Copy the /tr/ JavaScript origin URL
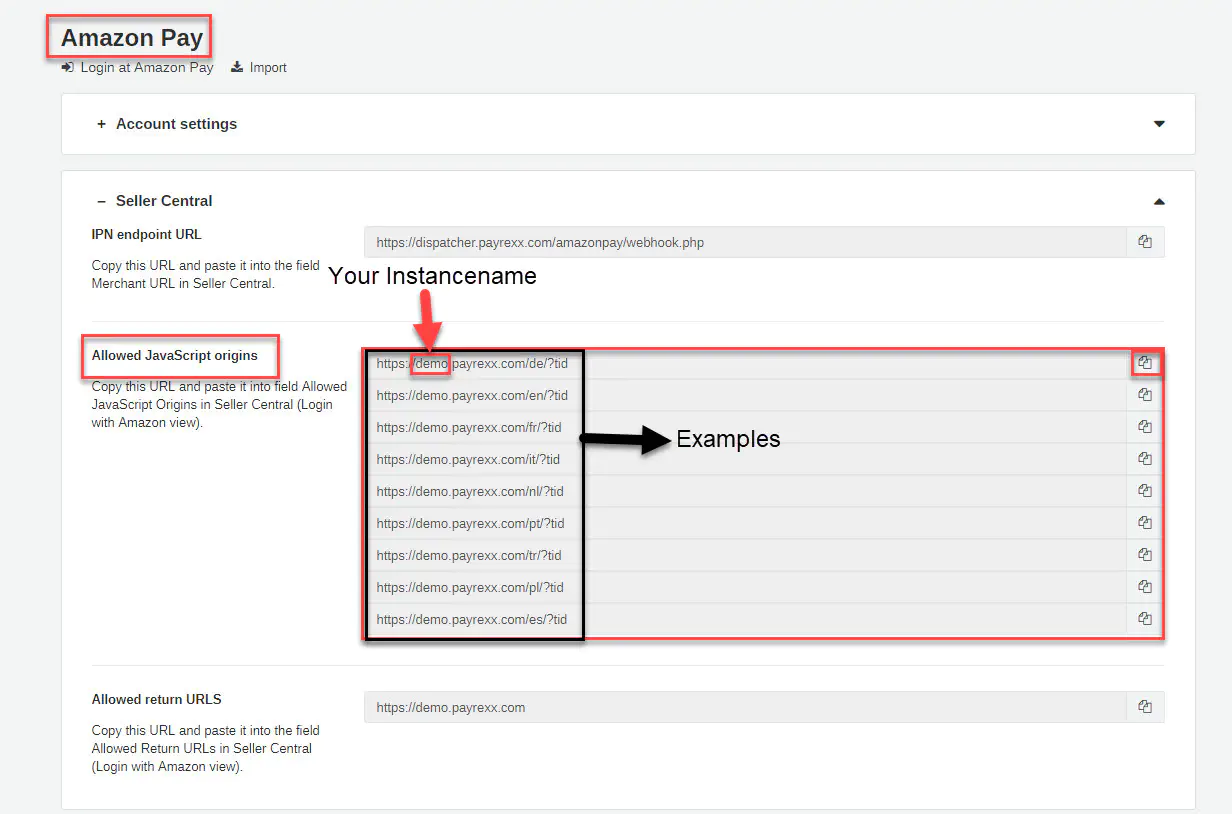 pos(1145,555)
